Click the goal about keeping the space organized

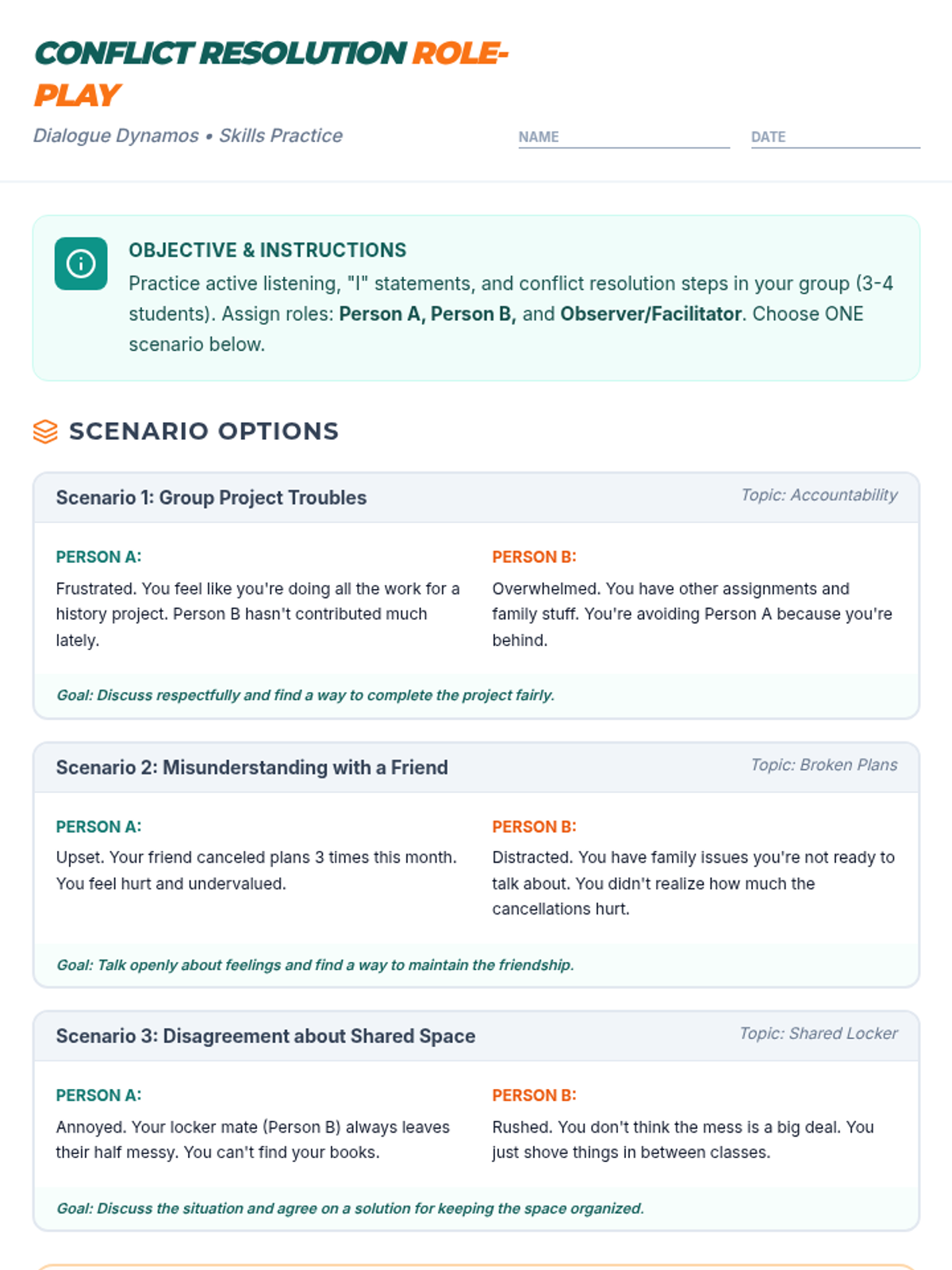tap(350, 1209)
